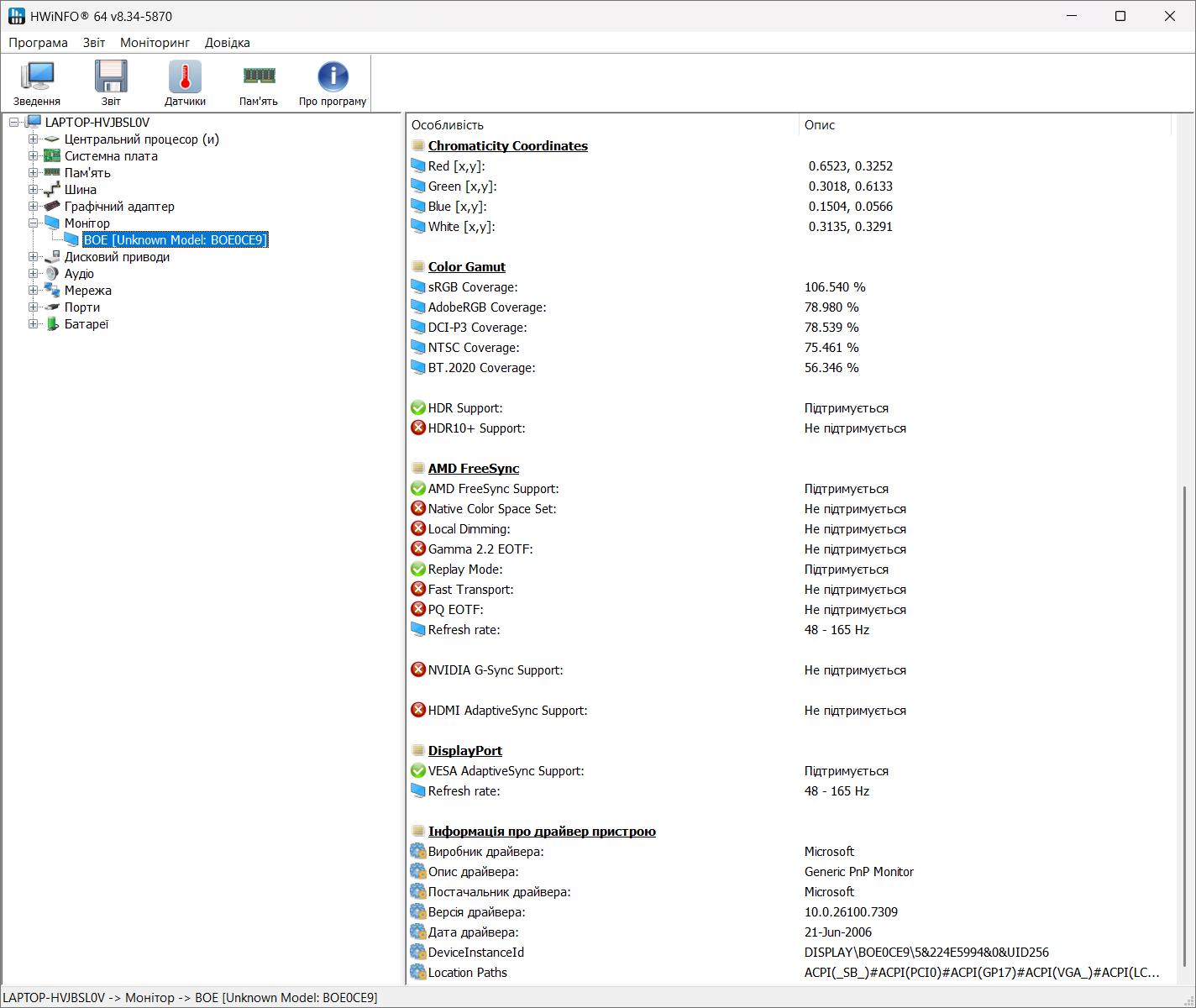Expand the Пам'ять tree node
1196x1008 pixels.
point(33,173)
